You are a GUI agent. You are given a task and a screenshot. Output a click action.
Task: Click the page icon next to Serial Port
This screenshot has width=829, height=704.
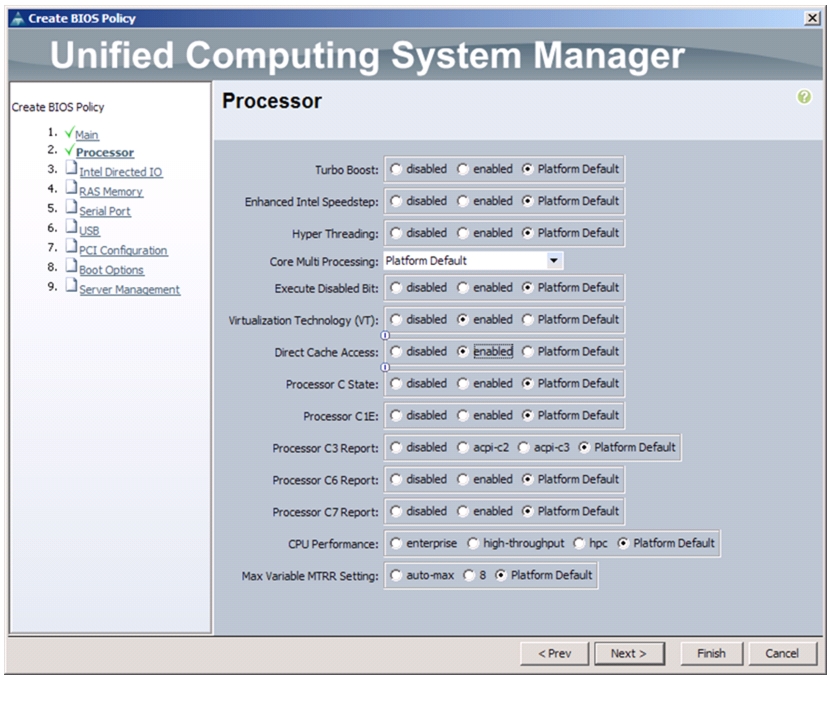tap(71, 207)
